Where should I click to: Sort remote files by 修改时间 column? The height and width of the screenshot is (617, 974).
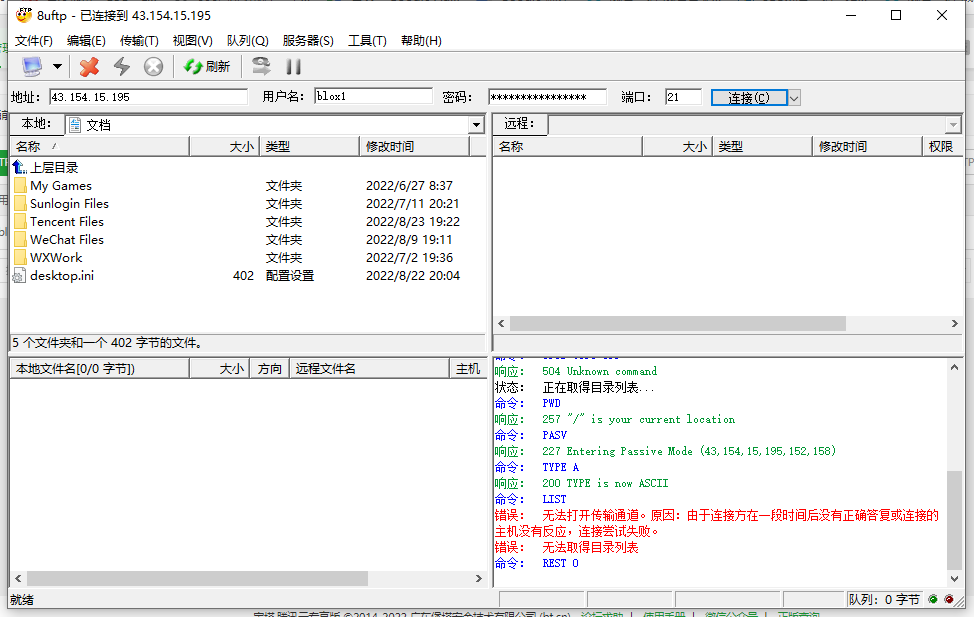coord(867,147)
